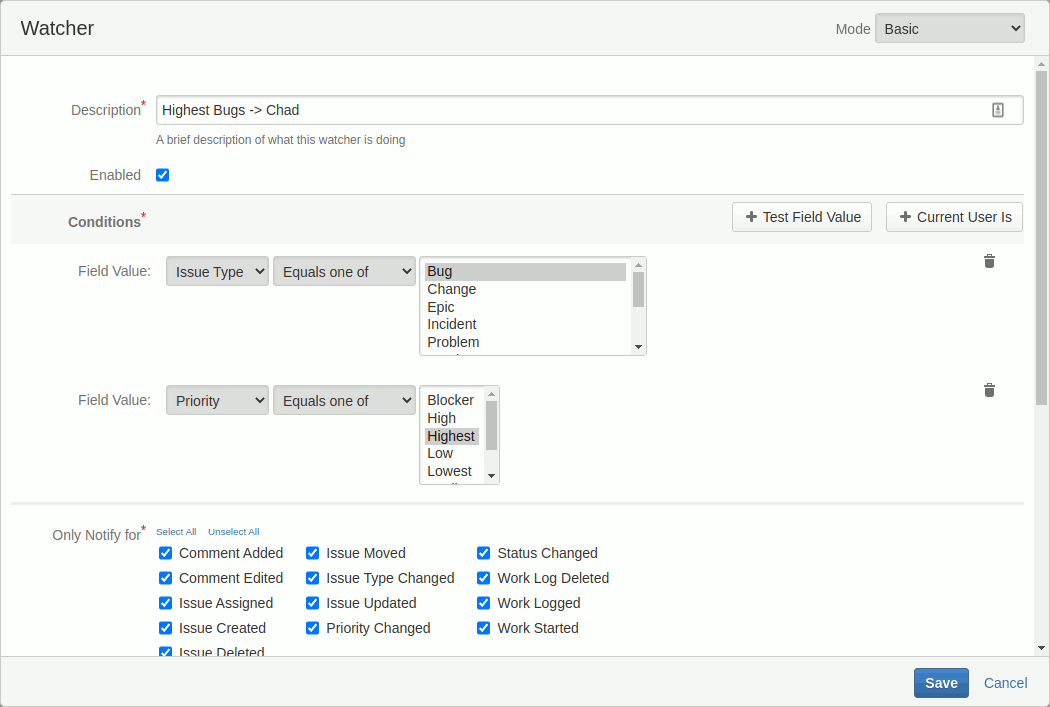Viewport: 1050px width, 707px height.
Task: Select Blocker in priority list
Action: (x=451, y=400)
